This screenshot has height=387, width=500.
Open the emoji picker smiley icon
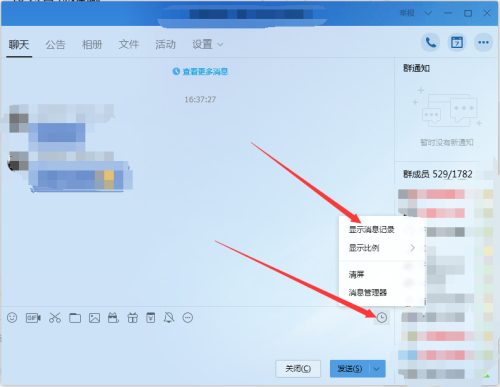click(12, 318)
